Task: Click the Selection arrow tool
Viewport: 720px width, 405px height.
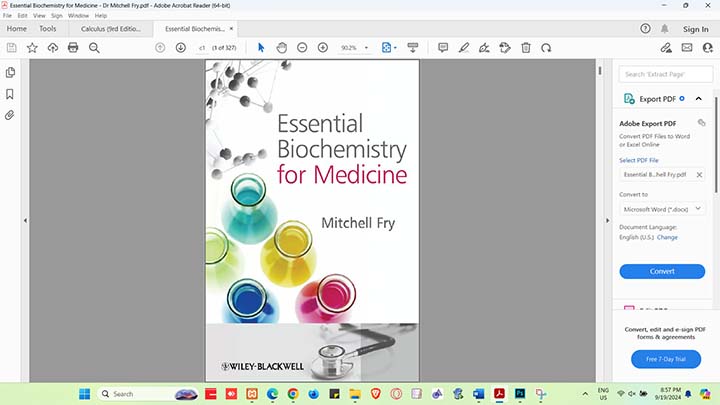Action: pos(261,47)
